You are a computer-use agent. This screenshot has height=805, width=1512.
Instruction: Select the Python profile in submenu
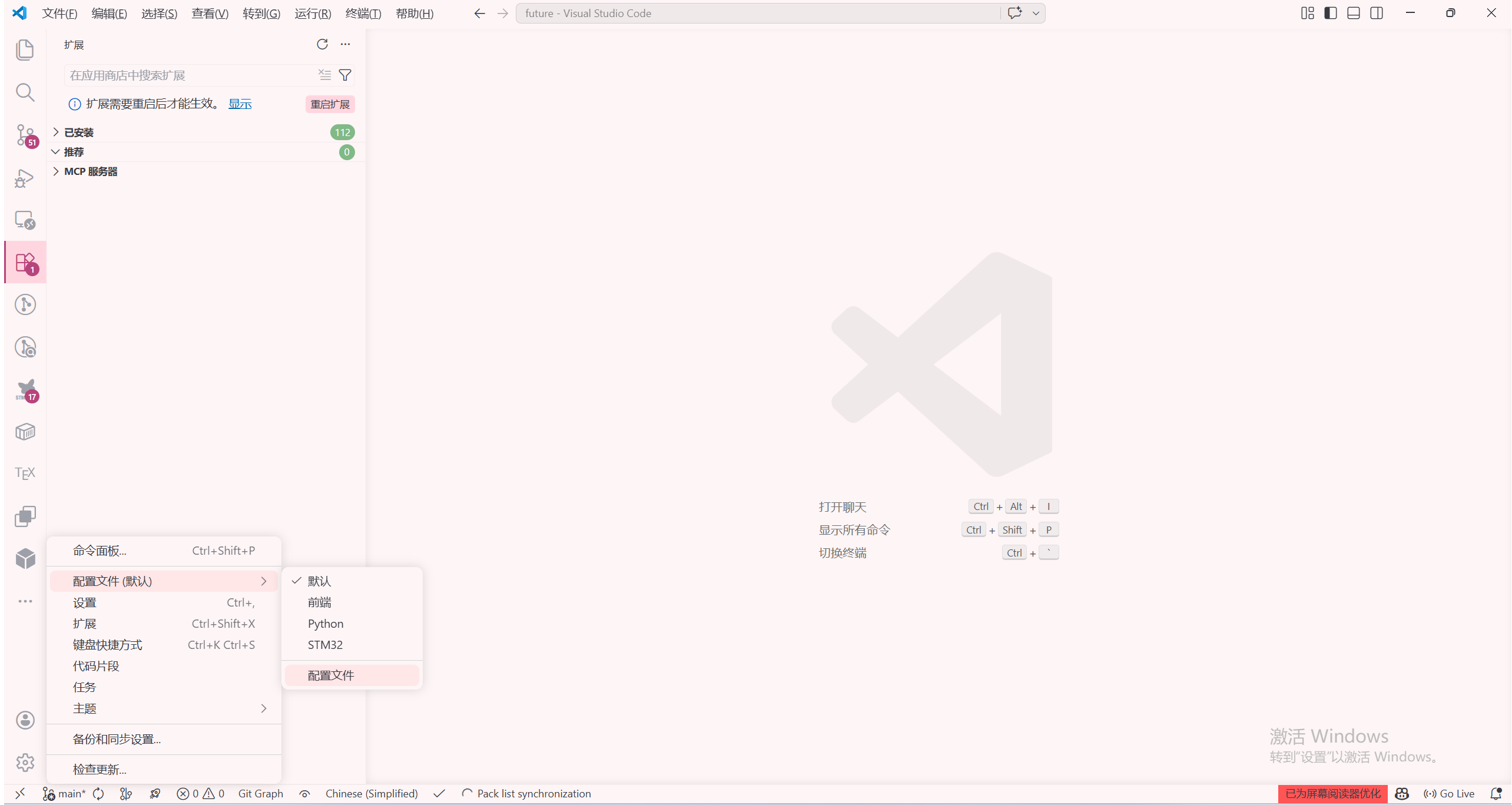326,624
